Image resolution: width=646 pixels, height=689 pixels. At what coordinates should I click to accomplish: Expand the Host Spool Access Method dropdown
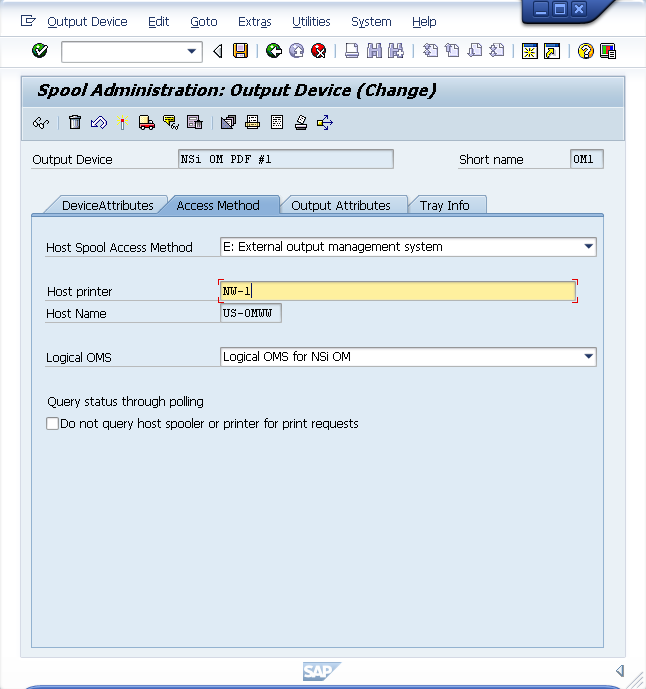[x=588, y=247]
